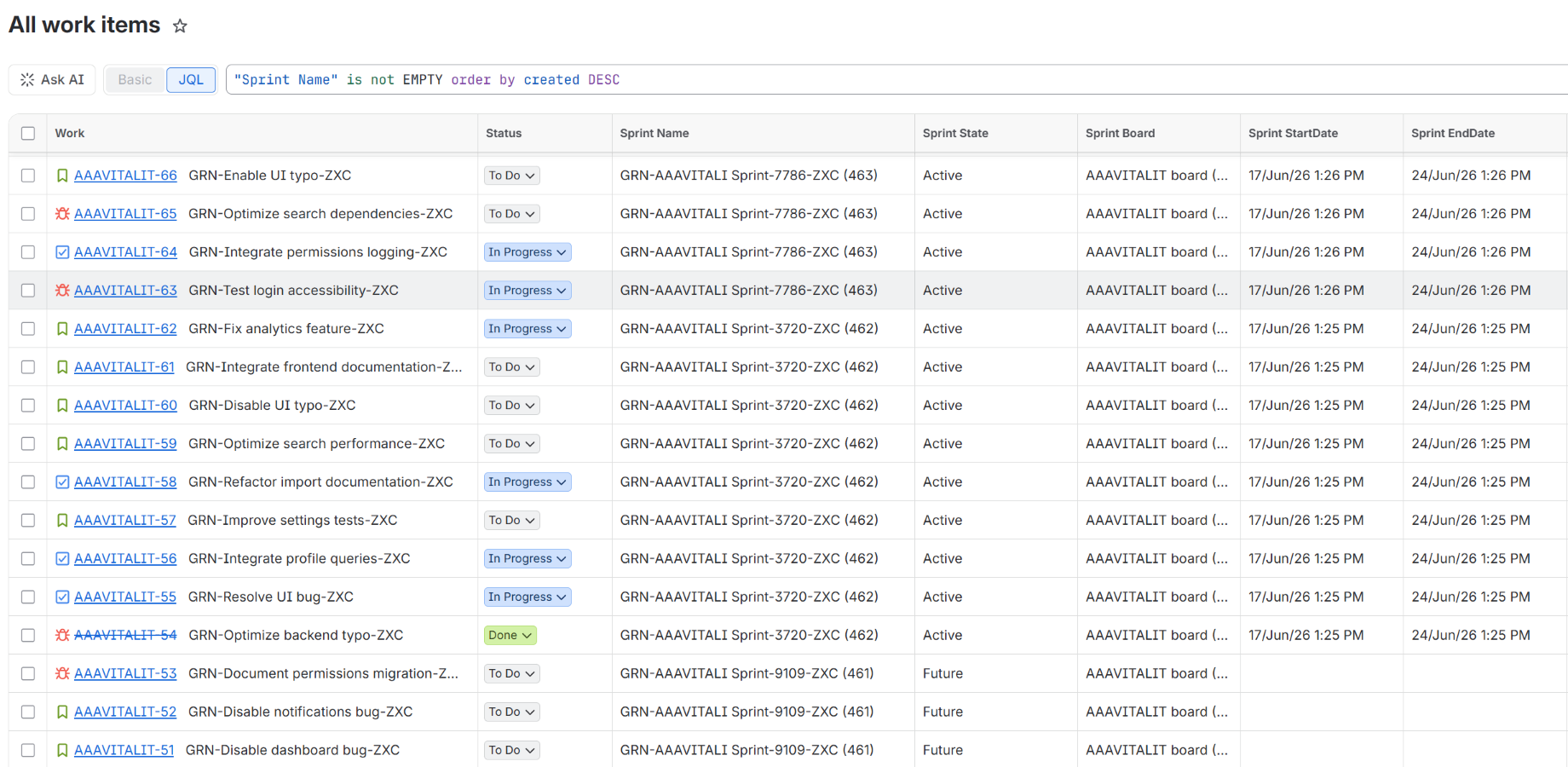Screen dimensions: 1568x767
Task: Open issue AAAVITALIT-51 link
Action: click(x=124, y=751)
